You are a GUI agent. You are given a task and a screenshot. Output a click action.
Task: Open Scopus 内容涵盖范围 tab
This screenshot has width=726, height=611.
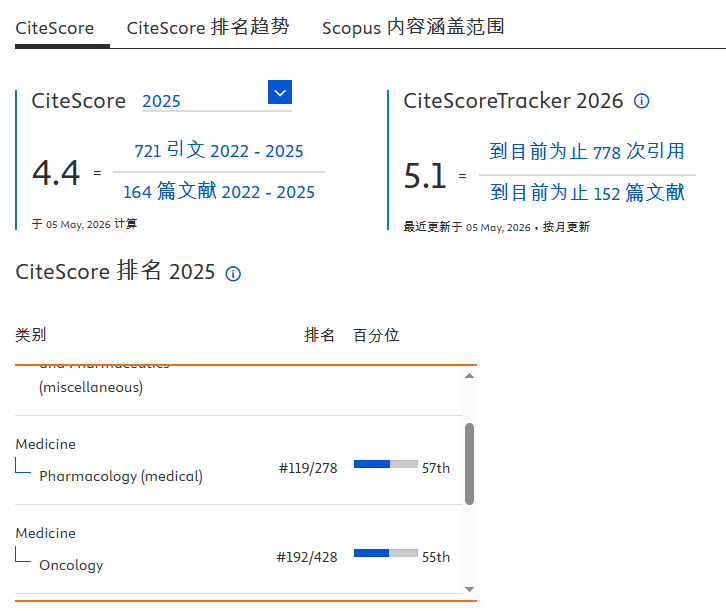click(413, 27)
